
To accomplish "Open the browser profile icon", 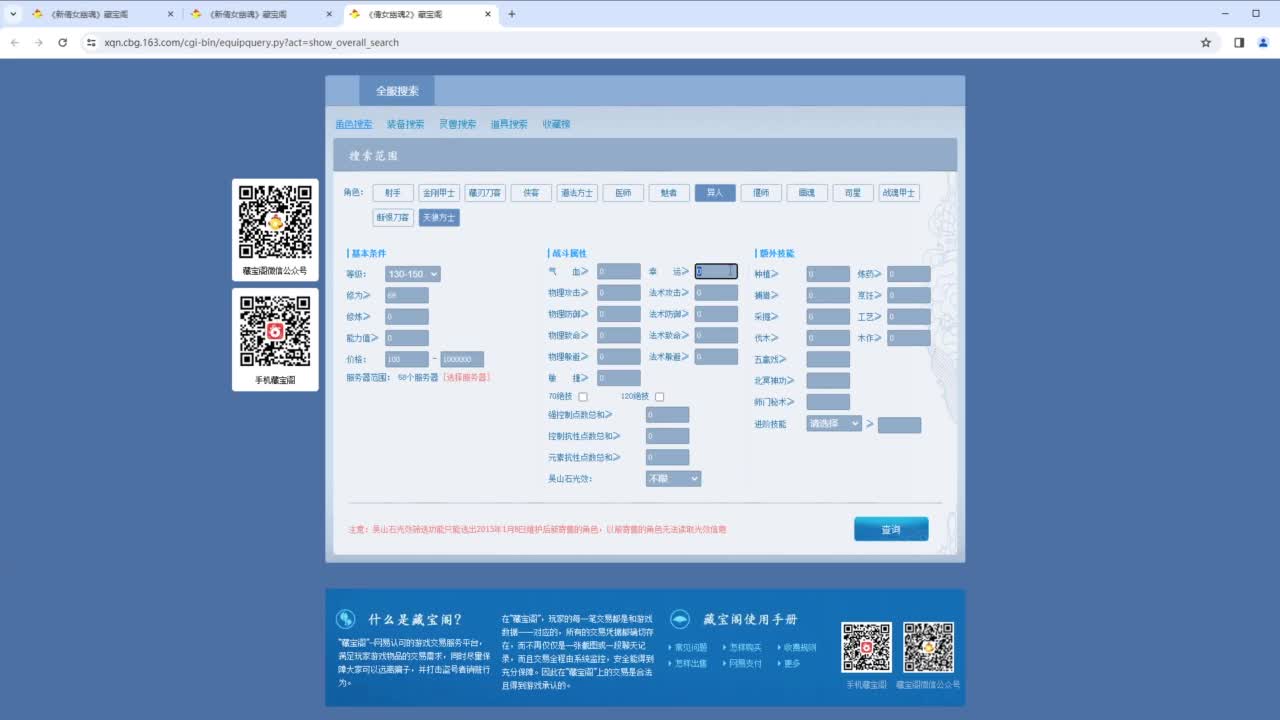I will click(x=1264, y=43).
